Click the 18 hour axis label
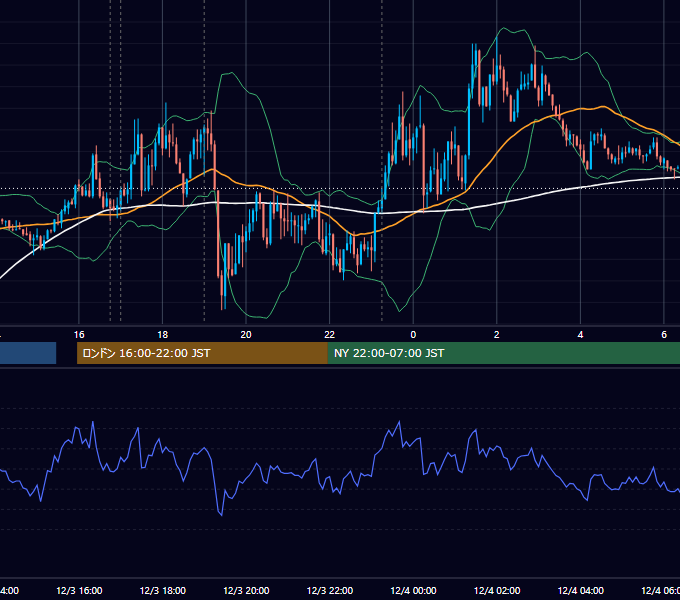Screen dimensions: 680x600 pos(162,335)
